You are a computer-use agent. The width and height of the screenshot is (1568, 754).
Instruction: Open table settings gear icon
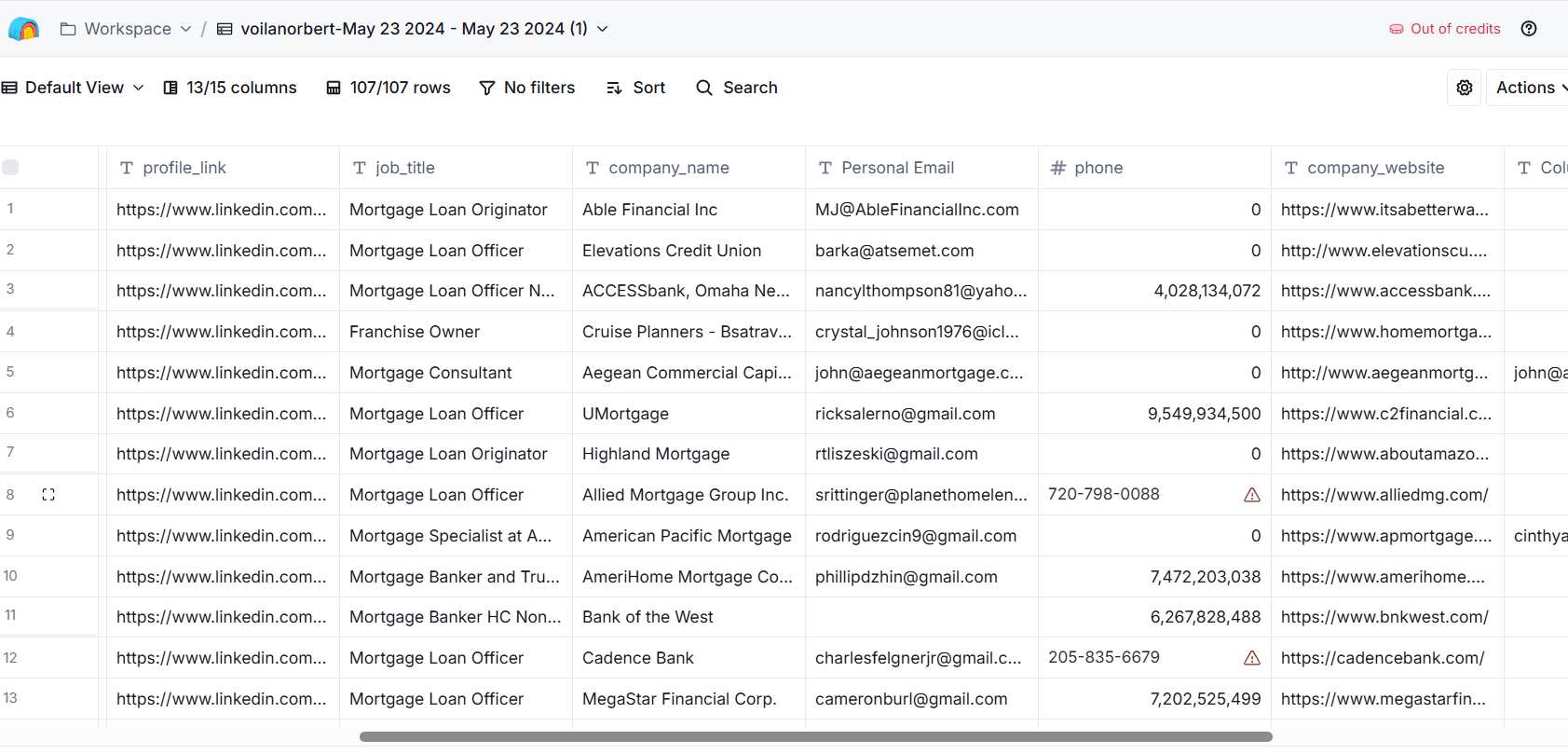point(1465,88)
